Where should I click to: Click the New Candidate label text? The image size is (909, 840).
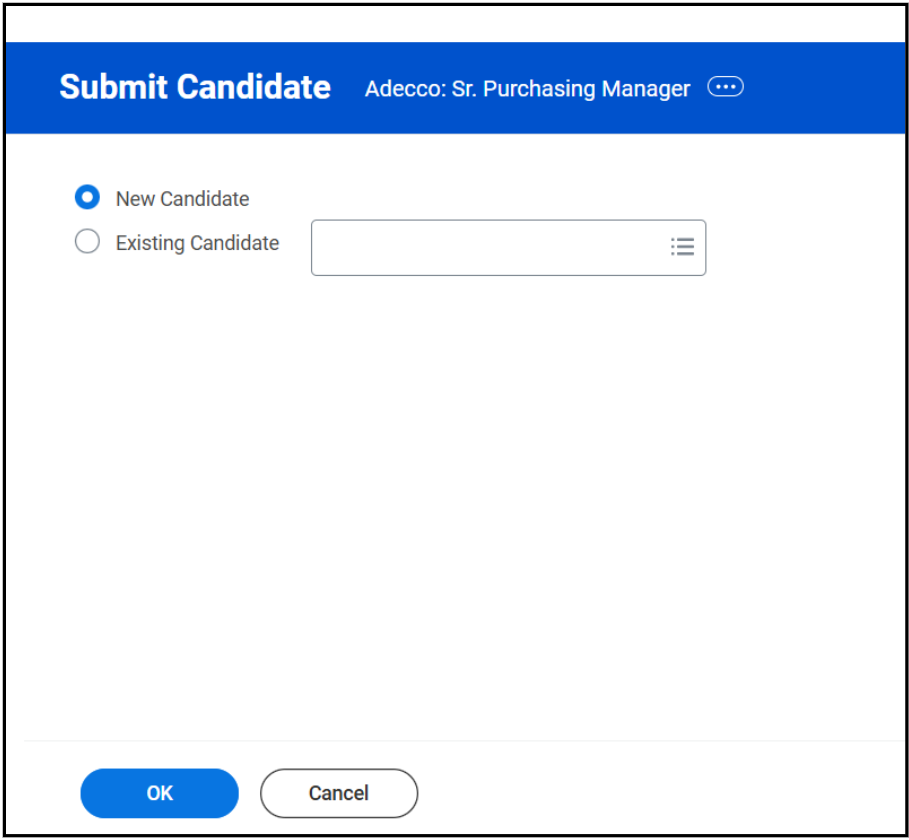click(x=182, y=199)
